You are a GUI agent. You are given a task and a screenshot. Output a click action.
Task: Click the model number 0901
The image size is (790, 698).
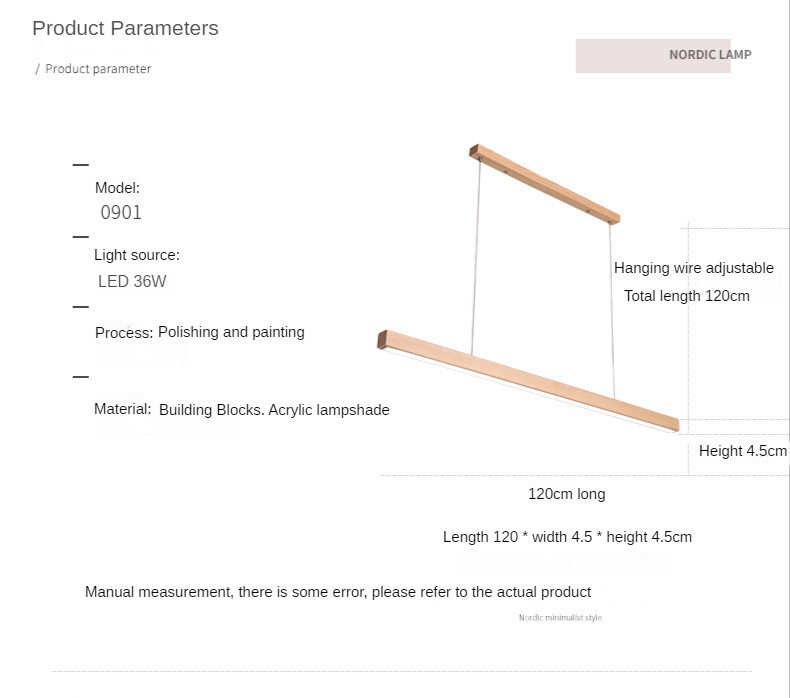click(x=121, y=212)
